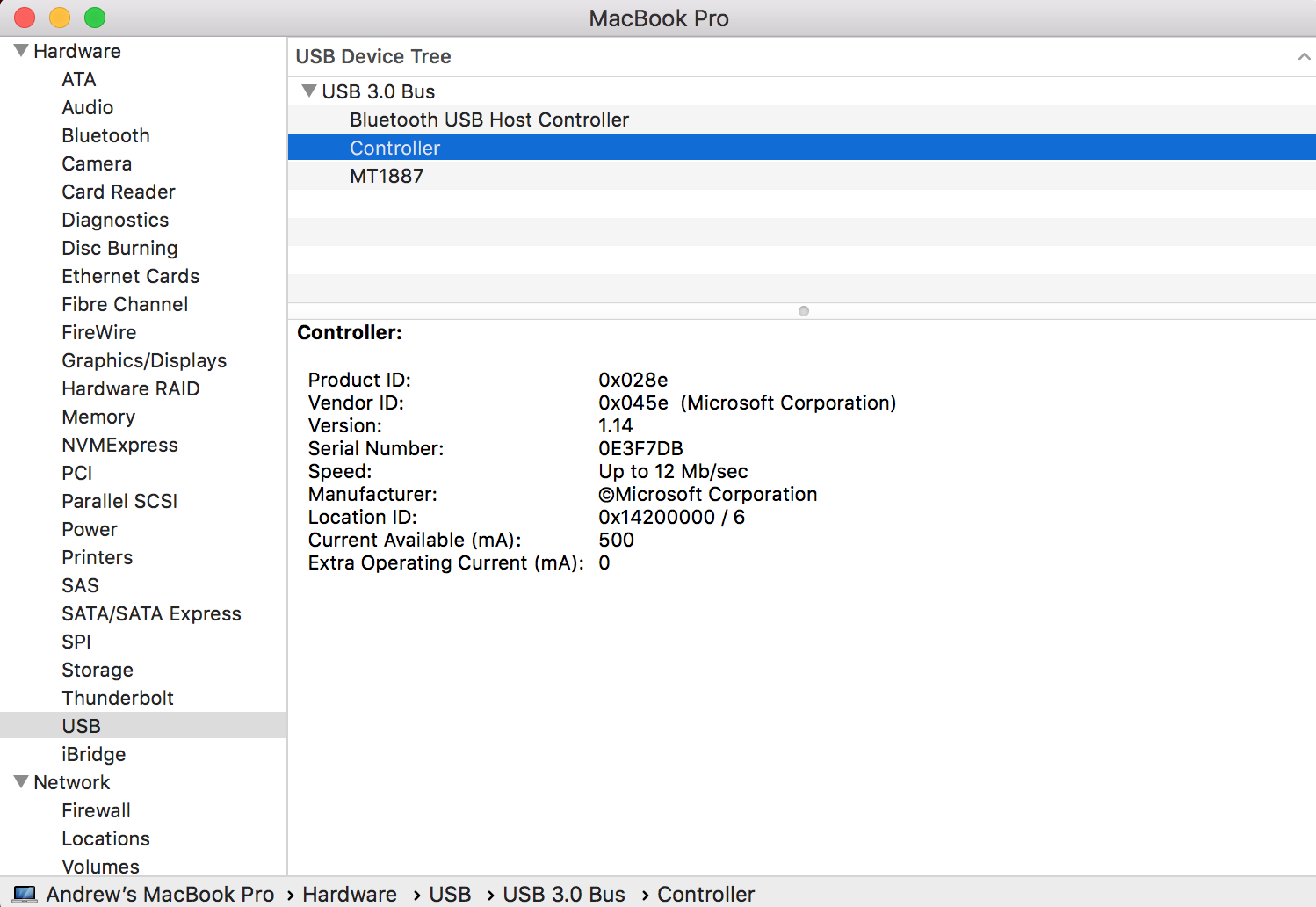Select Thunderbolt in the Hardware list
Screen dimensions: 1316x907
118,698
